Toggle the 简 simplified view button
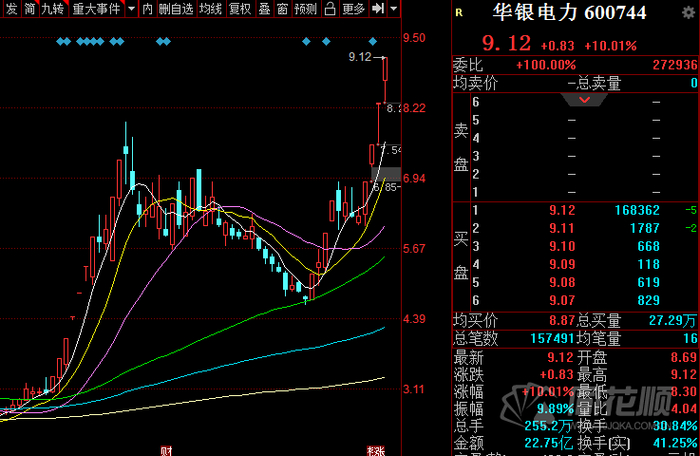Image resolution: width=700 pixels, height=456 pixels. (29, 8)
